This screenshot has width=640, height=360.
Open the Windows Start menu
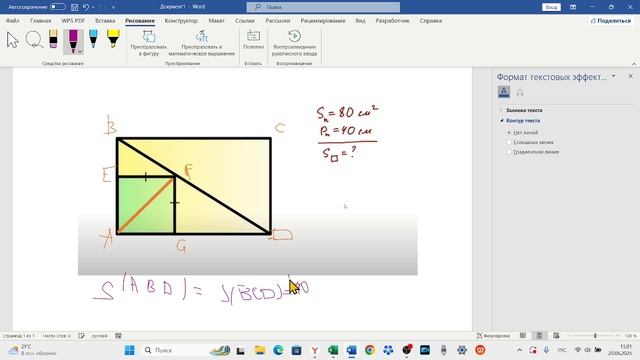[129, 350]
